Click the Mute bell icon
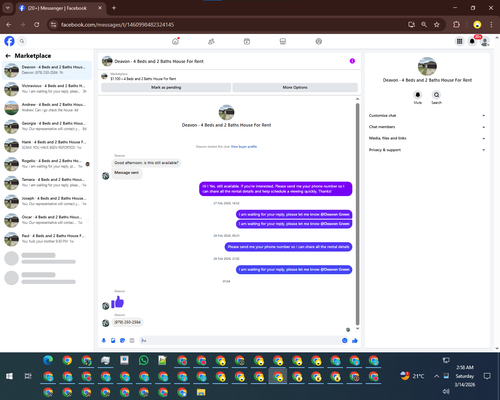Viewport: 500px width, 400px height. pyautogui.click(x=418, y=95)
